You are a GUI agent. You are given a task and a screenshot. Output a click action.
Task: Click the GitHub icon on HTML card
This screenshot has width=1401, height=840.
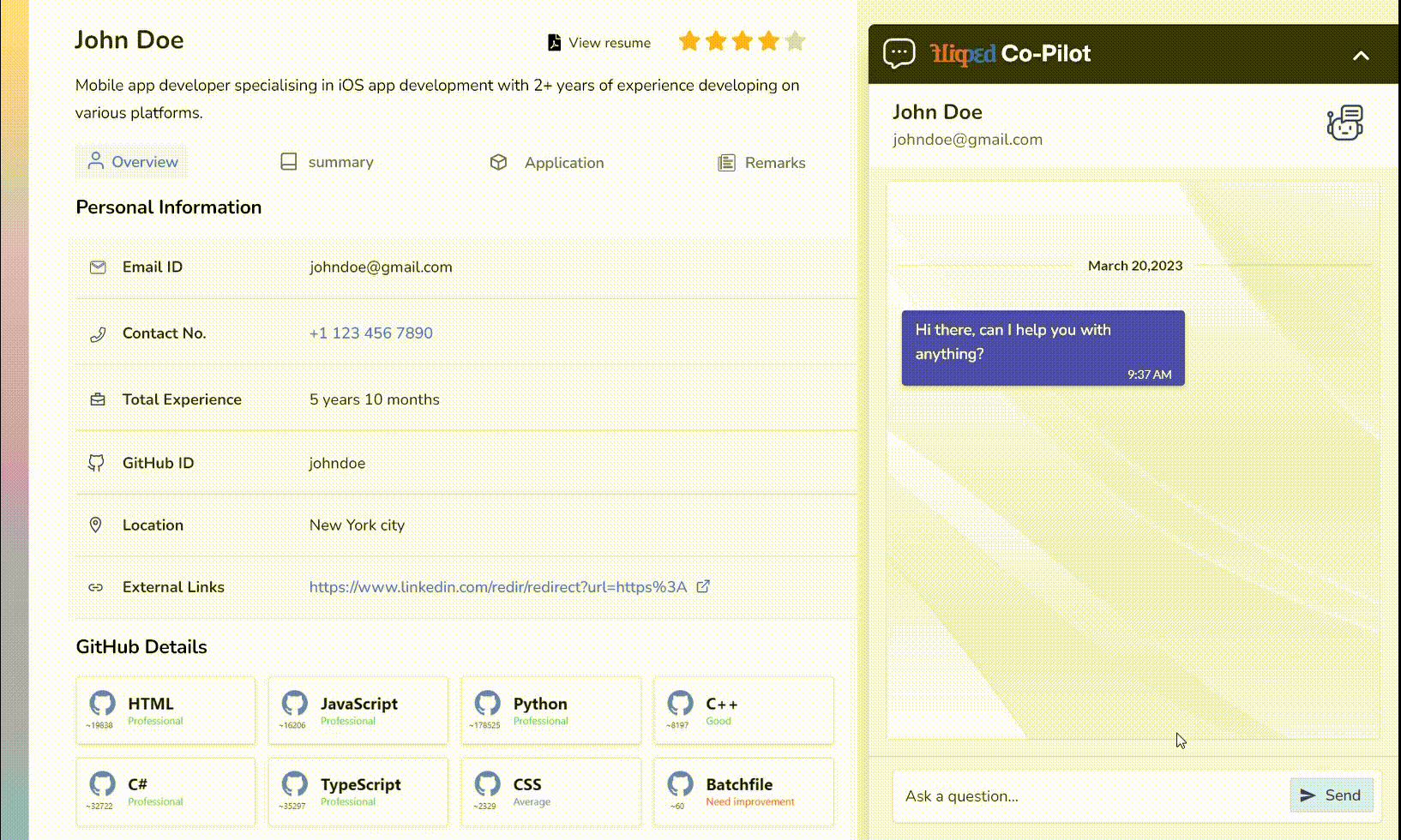pos(102,704)
